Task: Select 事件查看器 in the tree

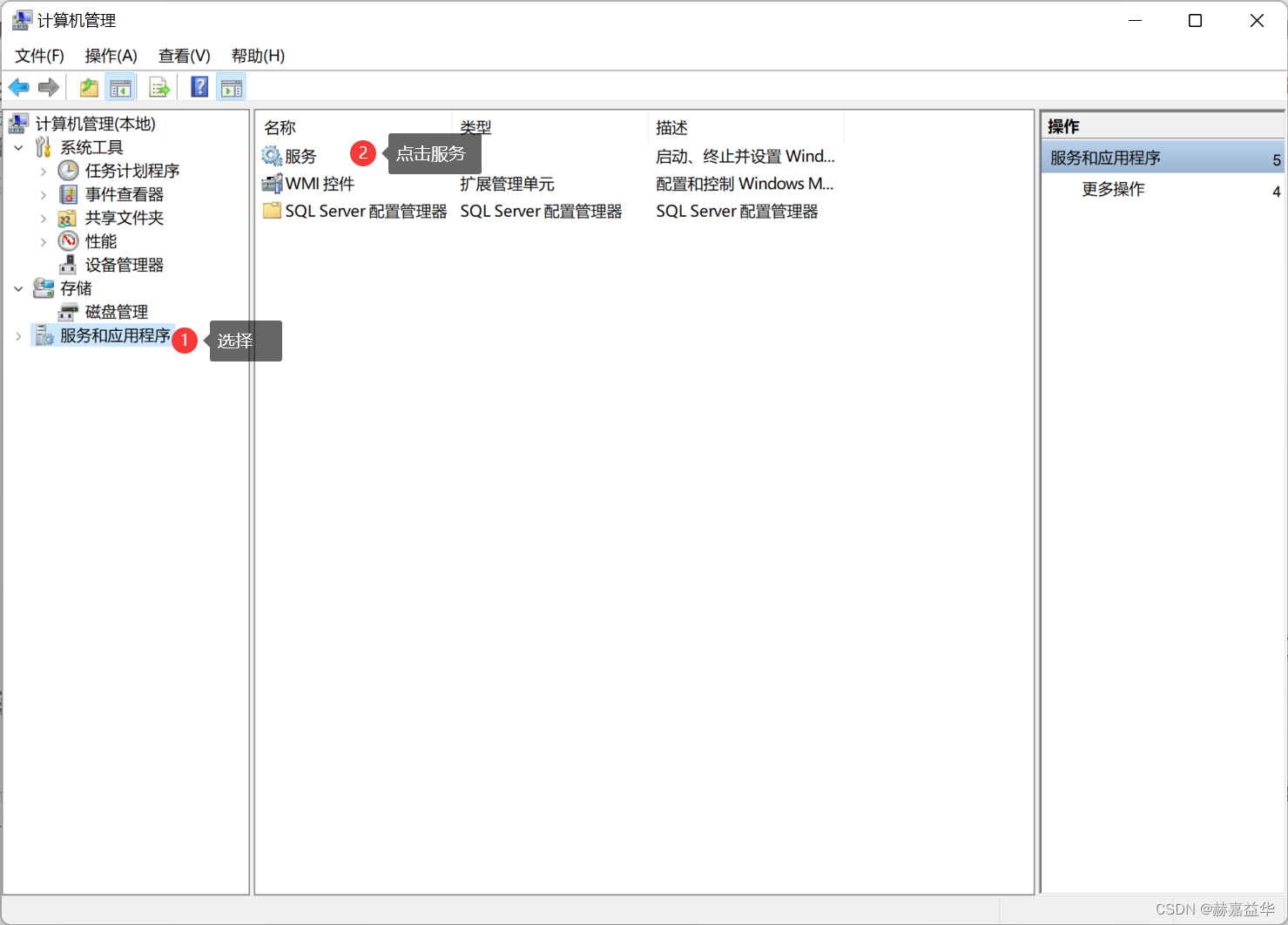Action: point(125,194)
